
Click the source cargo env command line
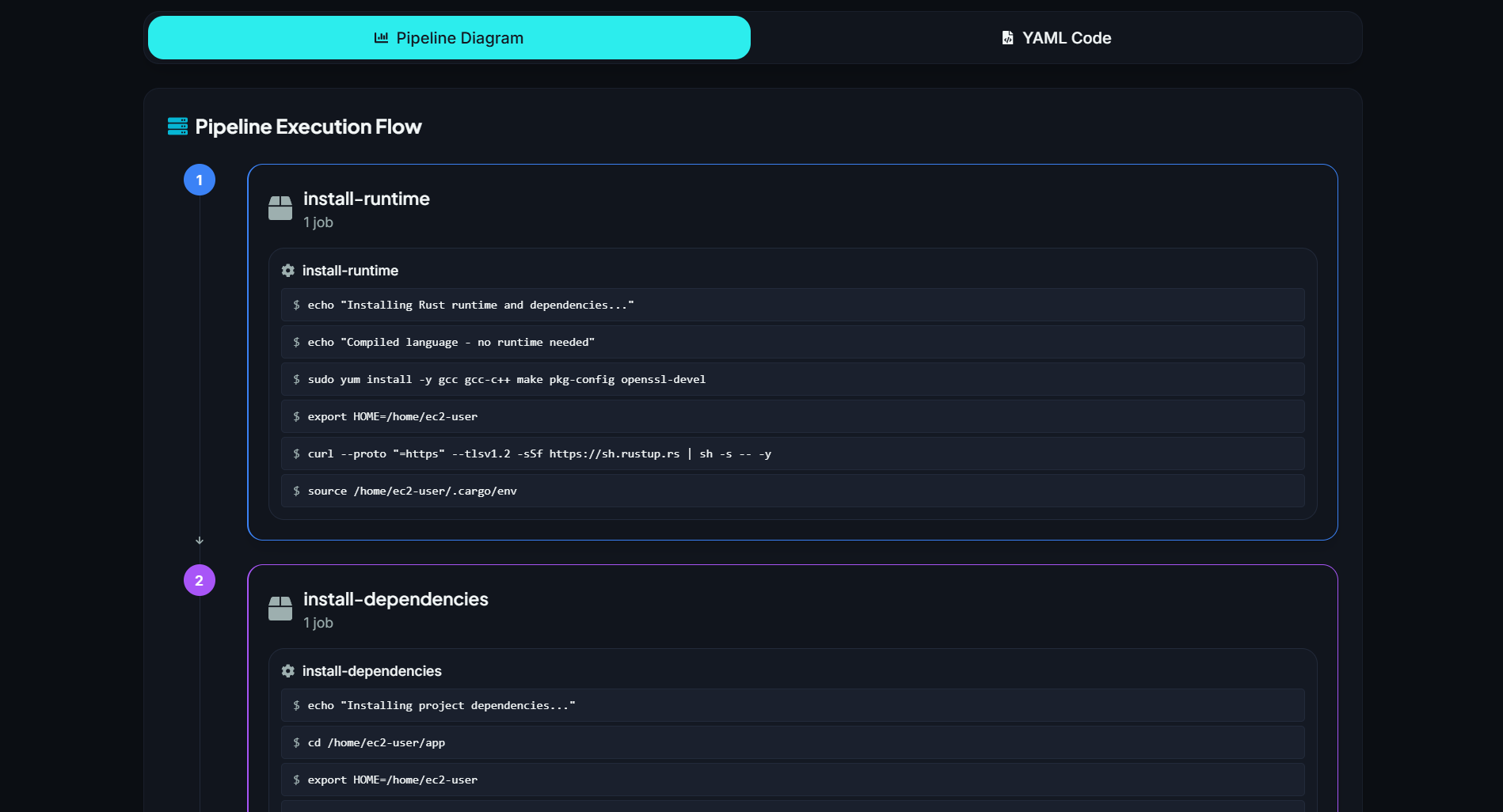(x=793, y=491)
